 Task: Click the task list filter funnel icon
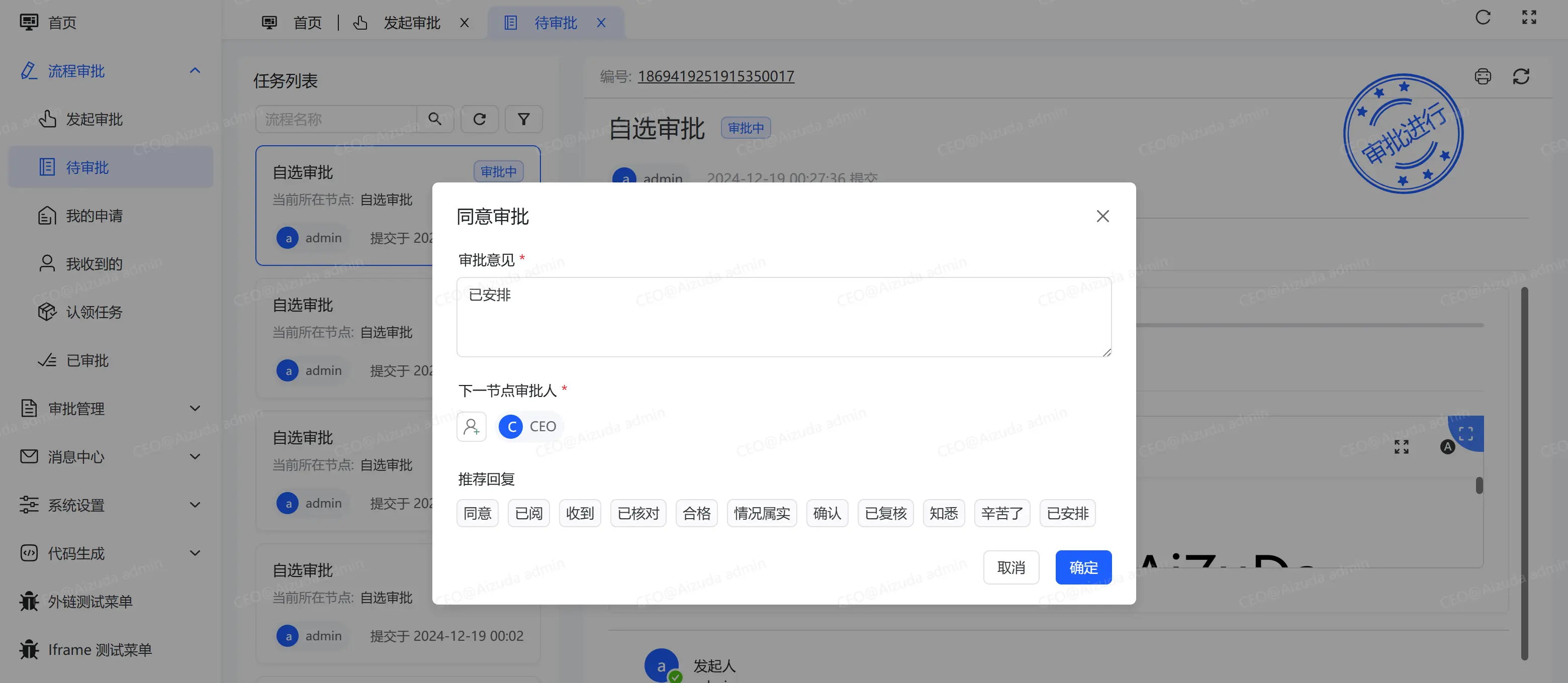pyautogui.click(x=523, y=119)
